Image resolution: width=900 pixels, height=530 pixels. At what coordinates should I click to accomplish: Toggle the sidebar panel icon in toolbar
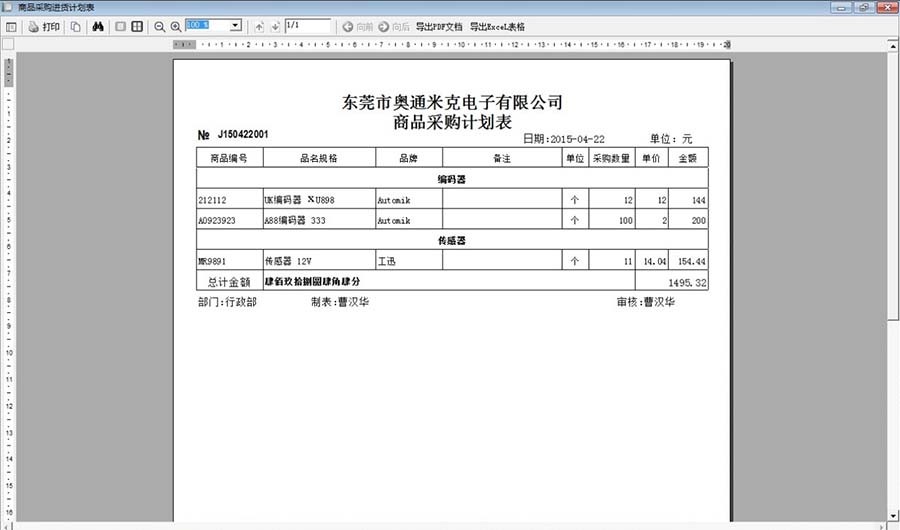[11, 27]
